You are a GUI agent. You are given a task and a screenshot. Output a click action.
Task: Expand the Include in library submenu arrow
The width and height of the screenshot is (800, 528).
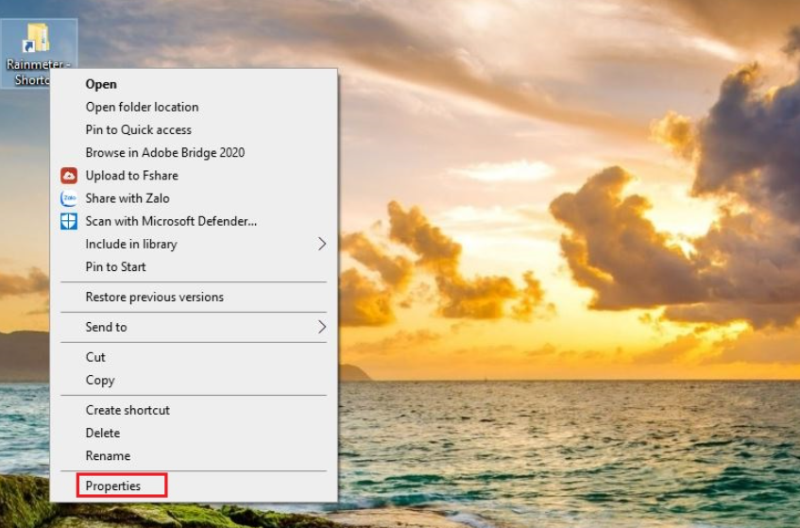(x=322, y=244)
